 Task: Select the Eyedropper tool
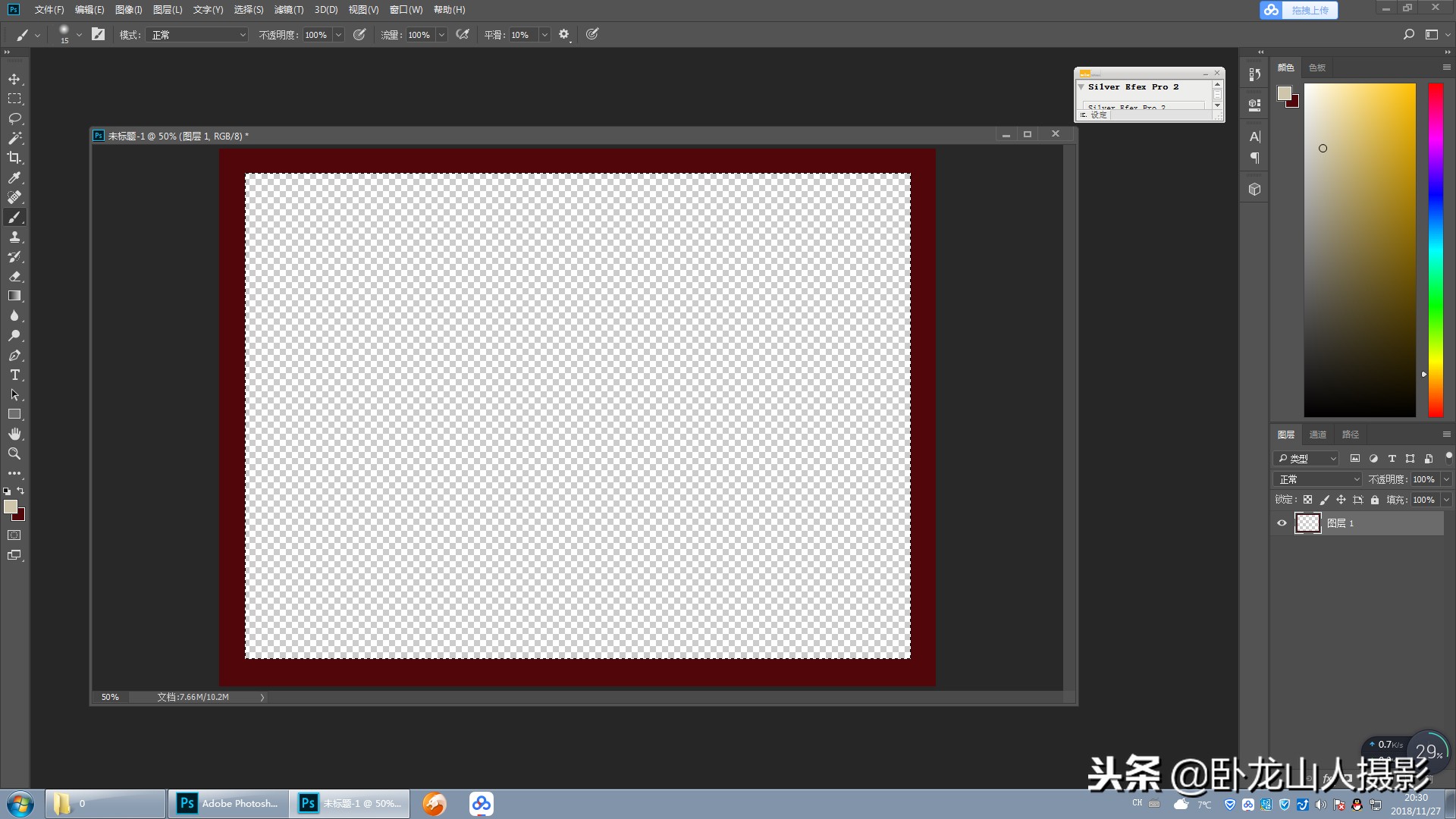point(14,177)
